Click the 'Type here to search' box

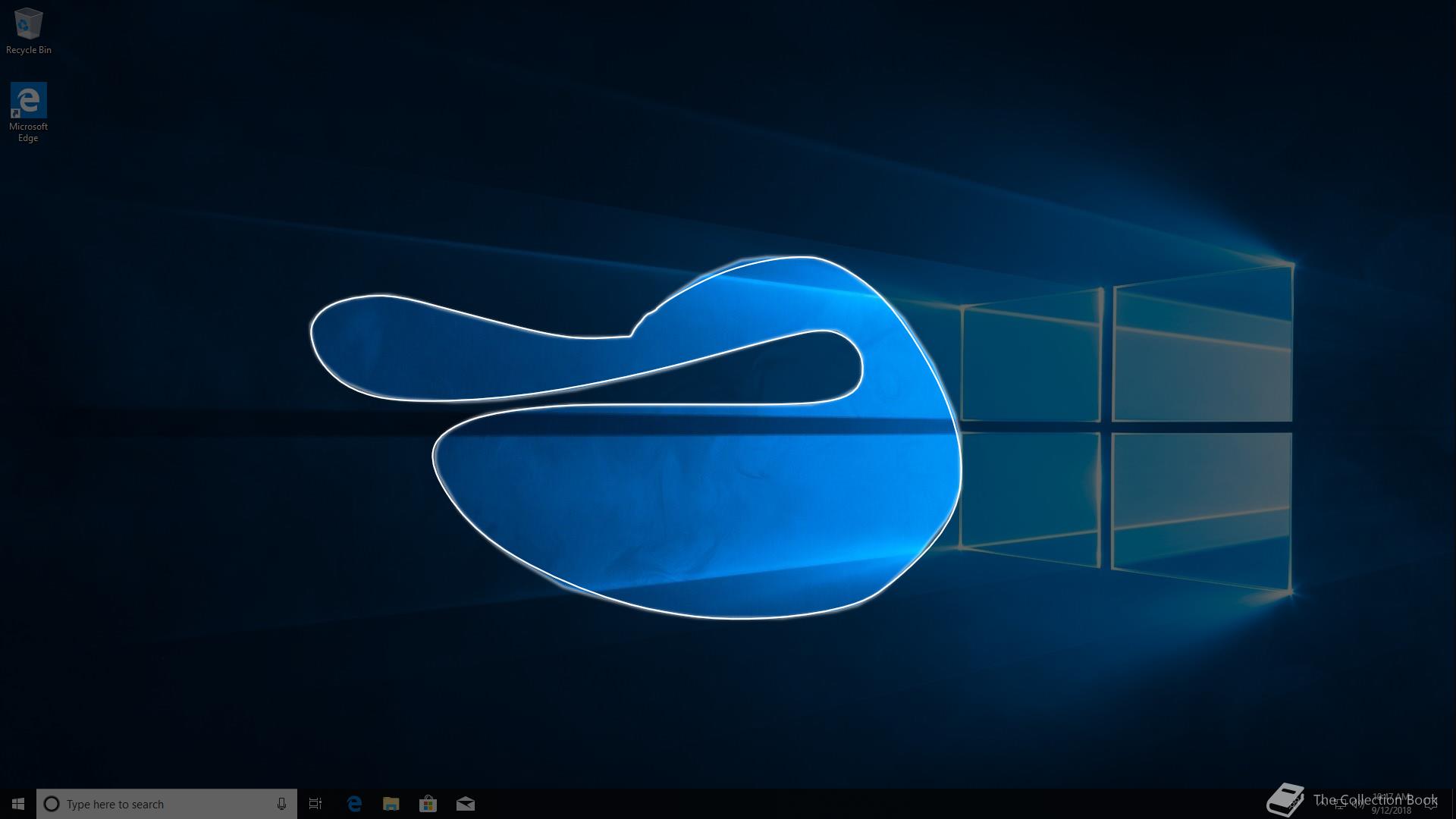point(167,804)
